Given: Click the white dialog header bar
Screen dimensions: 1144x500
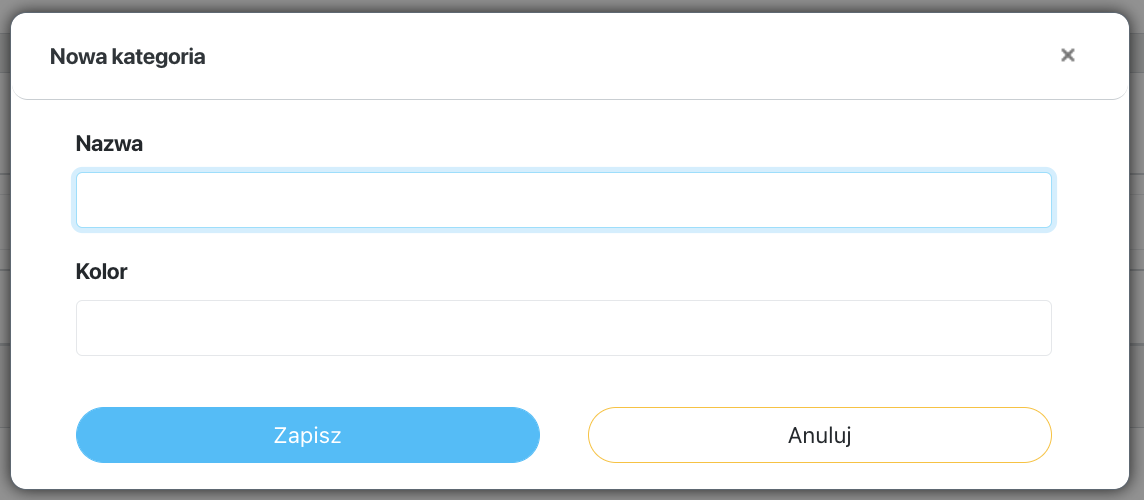Looking at the screenshot, I should coord(570,56).
